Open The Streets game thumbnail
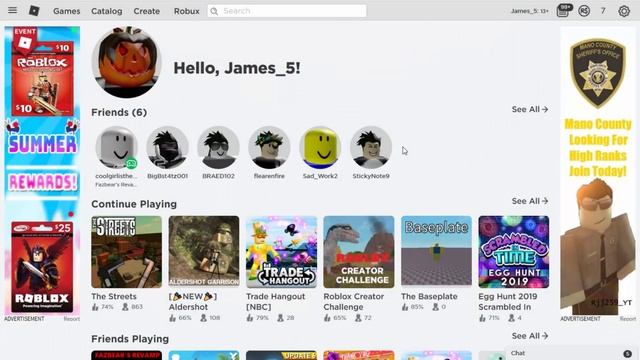This screenshot has height=360, width=640. 127,252
